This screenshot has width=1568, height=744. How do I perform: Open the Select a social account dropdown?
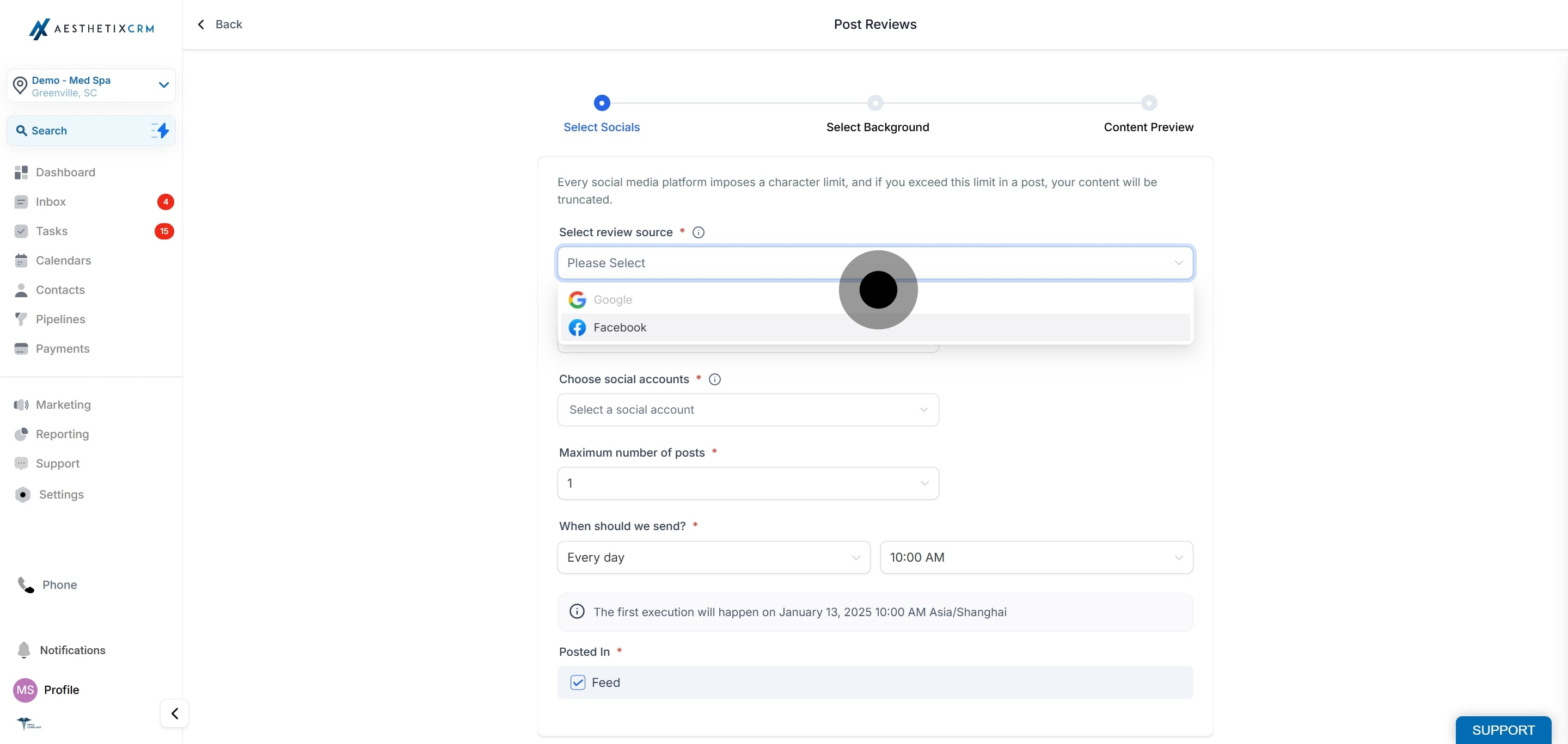tap(748, 410)
